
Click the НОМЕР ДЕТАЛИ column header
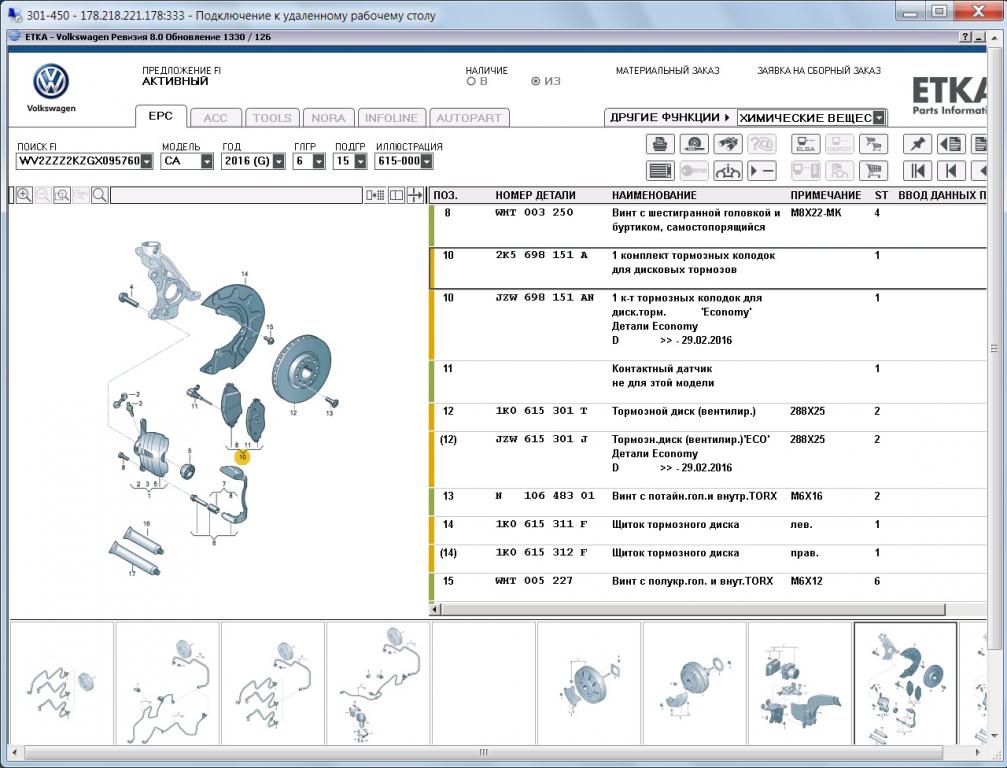[x=535, y=195]
